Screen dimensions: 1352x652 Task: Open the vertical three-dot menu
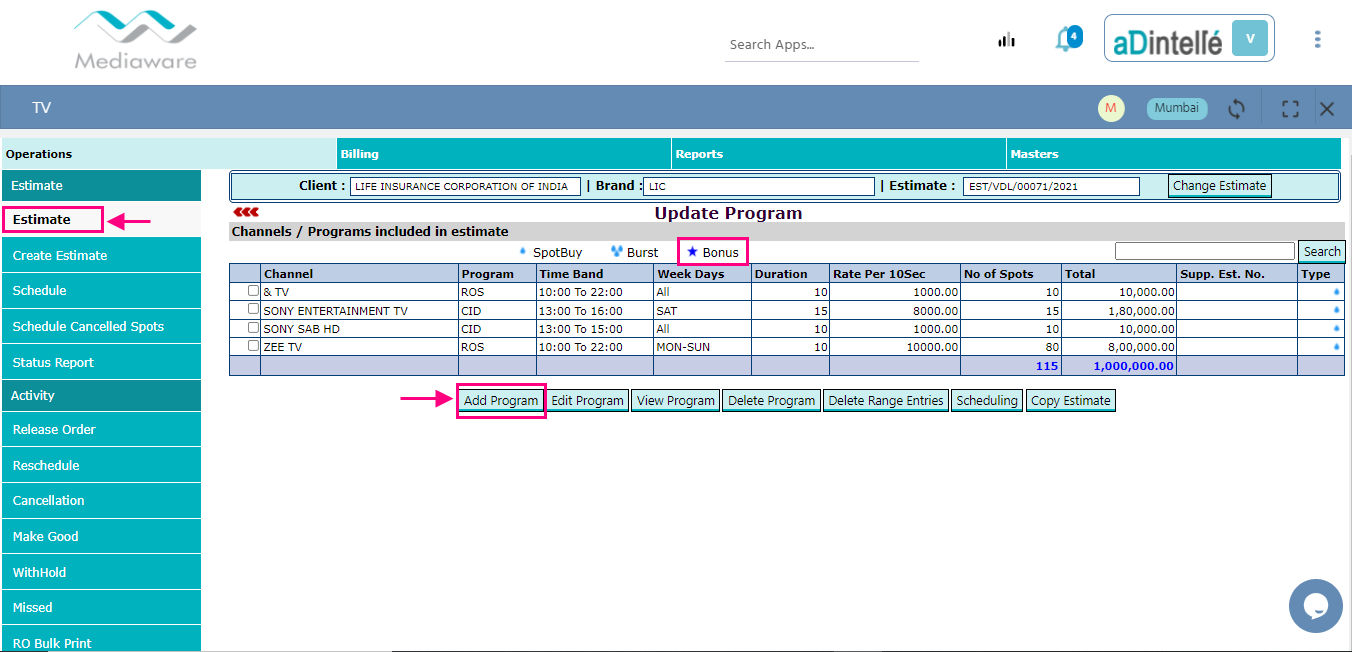pyautogui.click(x=1317, y=39)
